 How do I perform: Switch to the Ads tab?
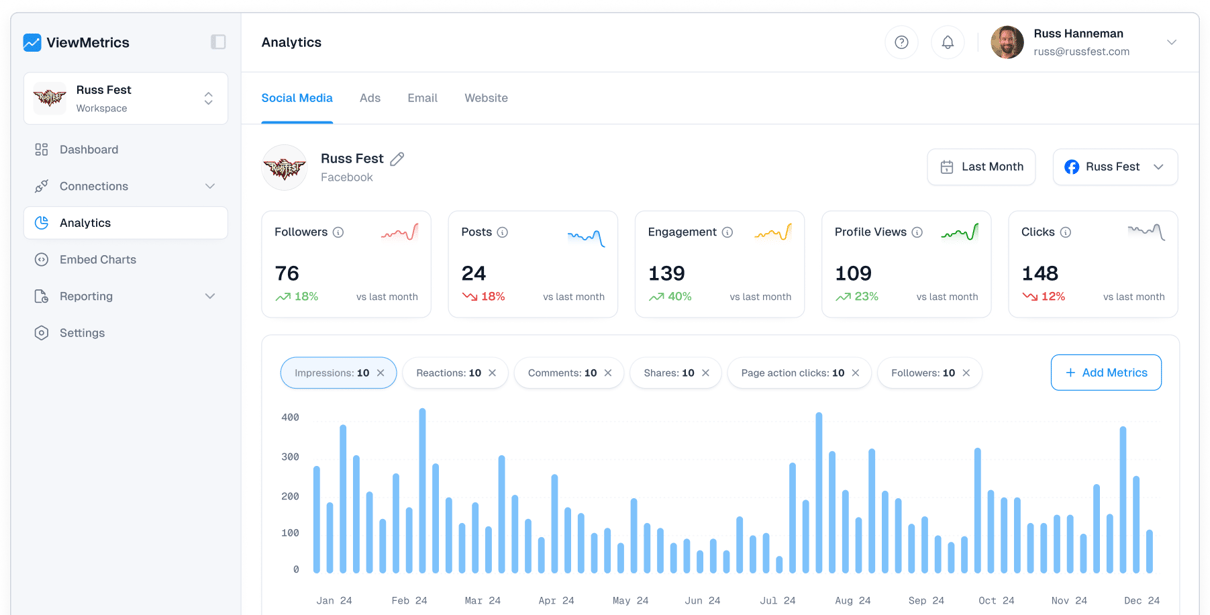pos(370,98)
